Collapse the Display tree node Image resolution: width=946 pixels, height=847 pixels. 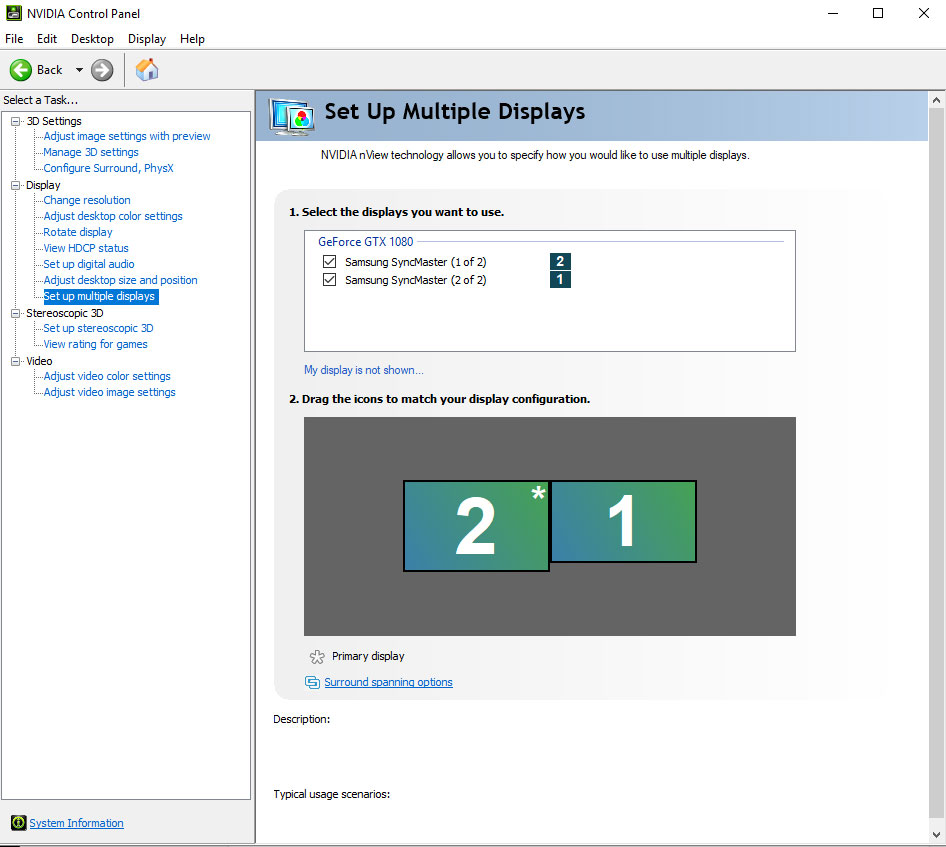(16, 185)
